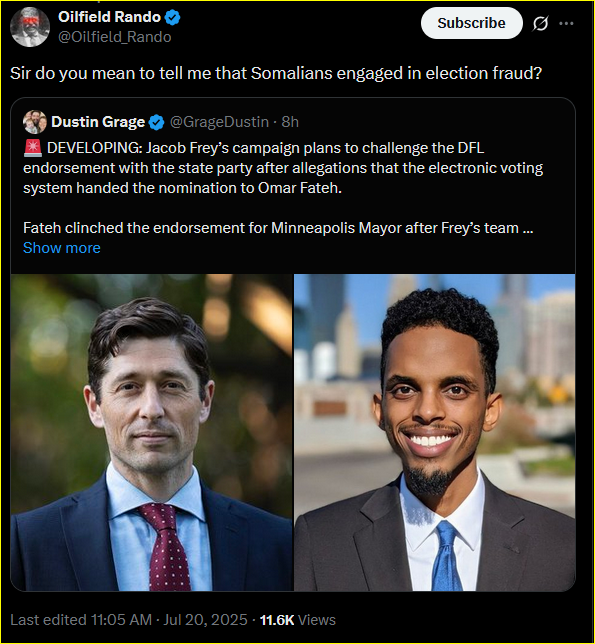
Task: Click the Last edited 11:05 AM timestamp
Action: pyautogui.click(x=81, y=619)
